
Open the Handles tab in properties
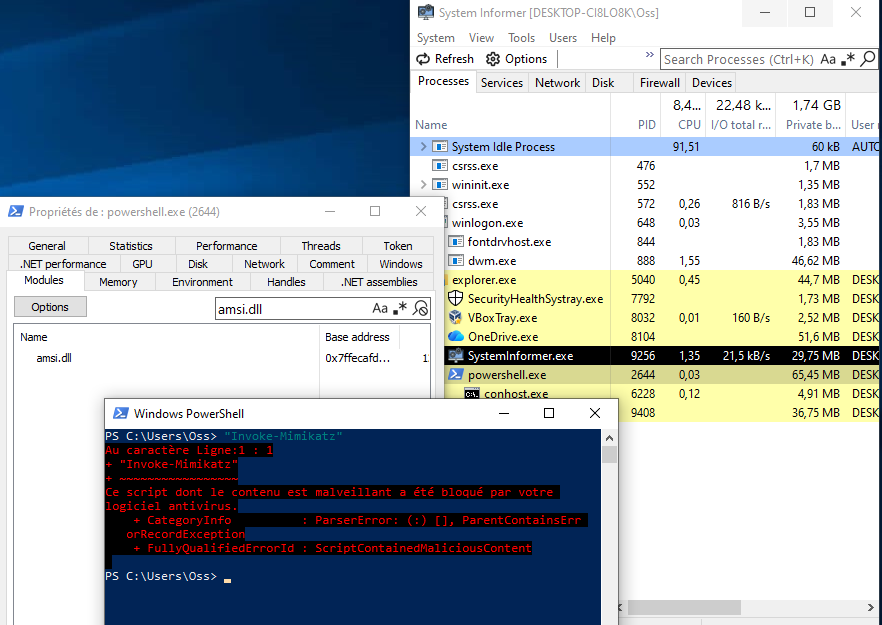286,282
